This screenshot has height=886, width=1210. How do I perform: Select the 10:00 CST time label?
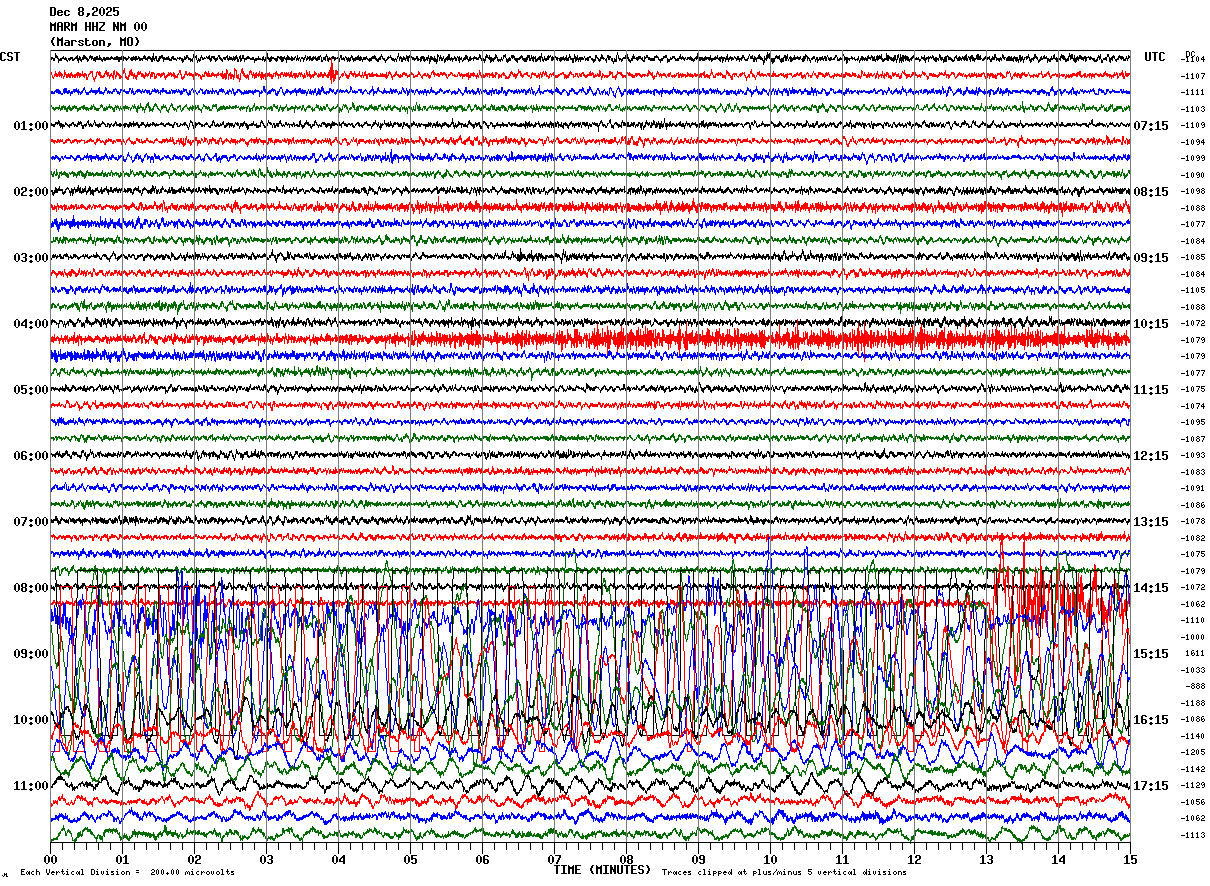[x=31, y=720]
